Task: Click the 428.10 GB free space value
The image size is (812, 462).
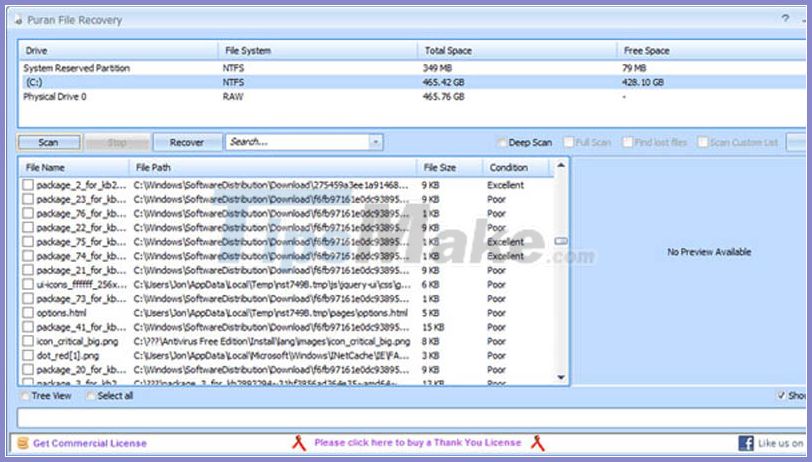Action: click(x=643, y=82)
